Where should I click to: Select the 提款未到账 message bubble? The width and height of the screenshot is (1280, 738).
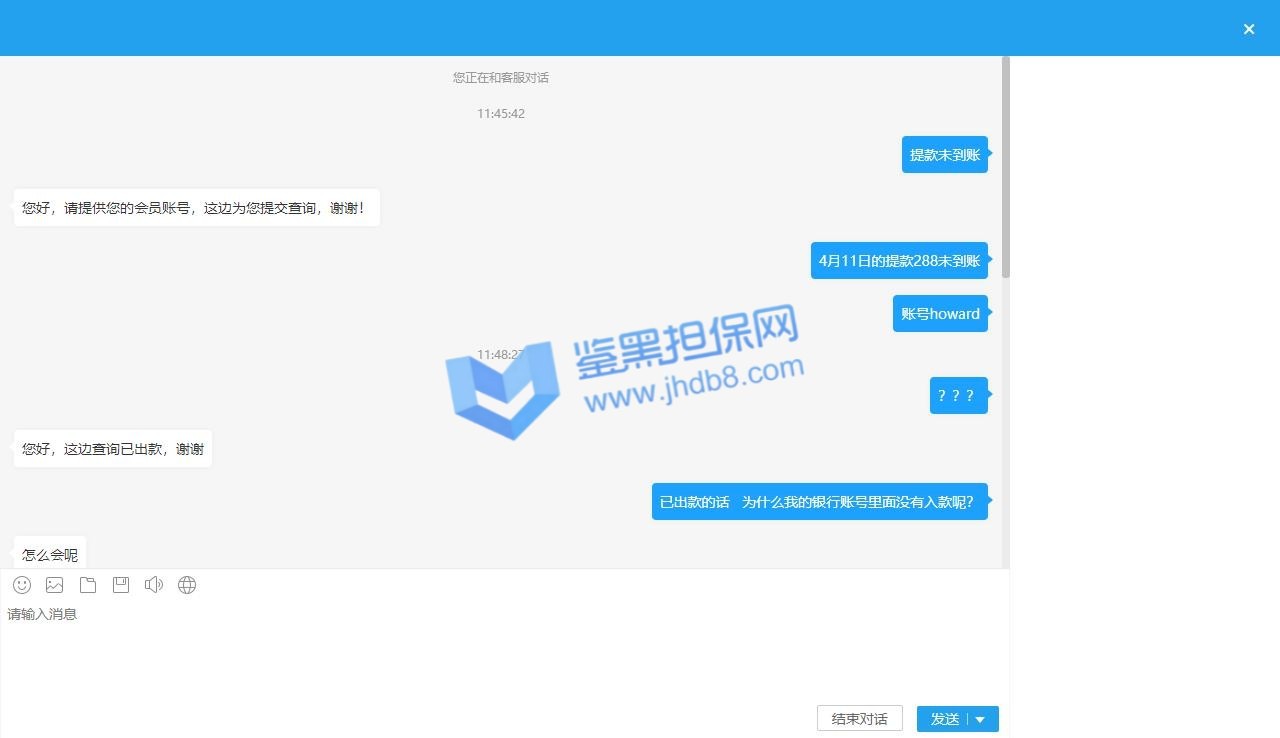tap(944, 155)
